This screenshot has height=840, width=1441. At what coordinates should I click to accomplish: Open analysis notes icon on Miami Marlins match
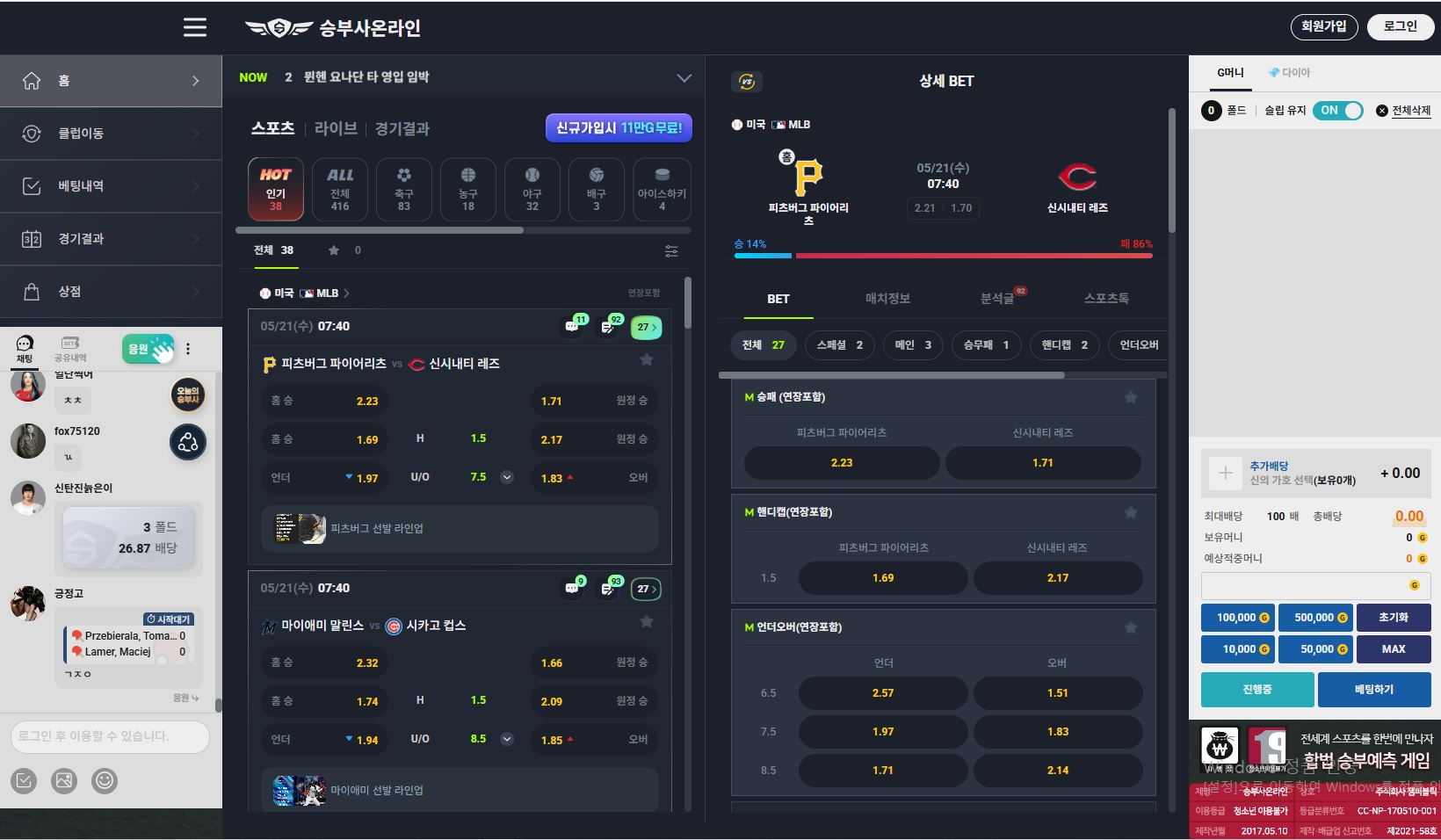click(x=609, y=588)
